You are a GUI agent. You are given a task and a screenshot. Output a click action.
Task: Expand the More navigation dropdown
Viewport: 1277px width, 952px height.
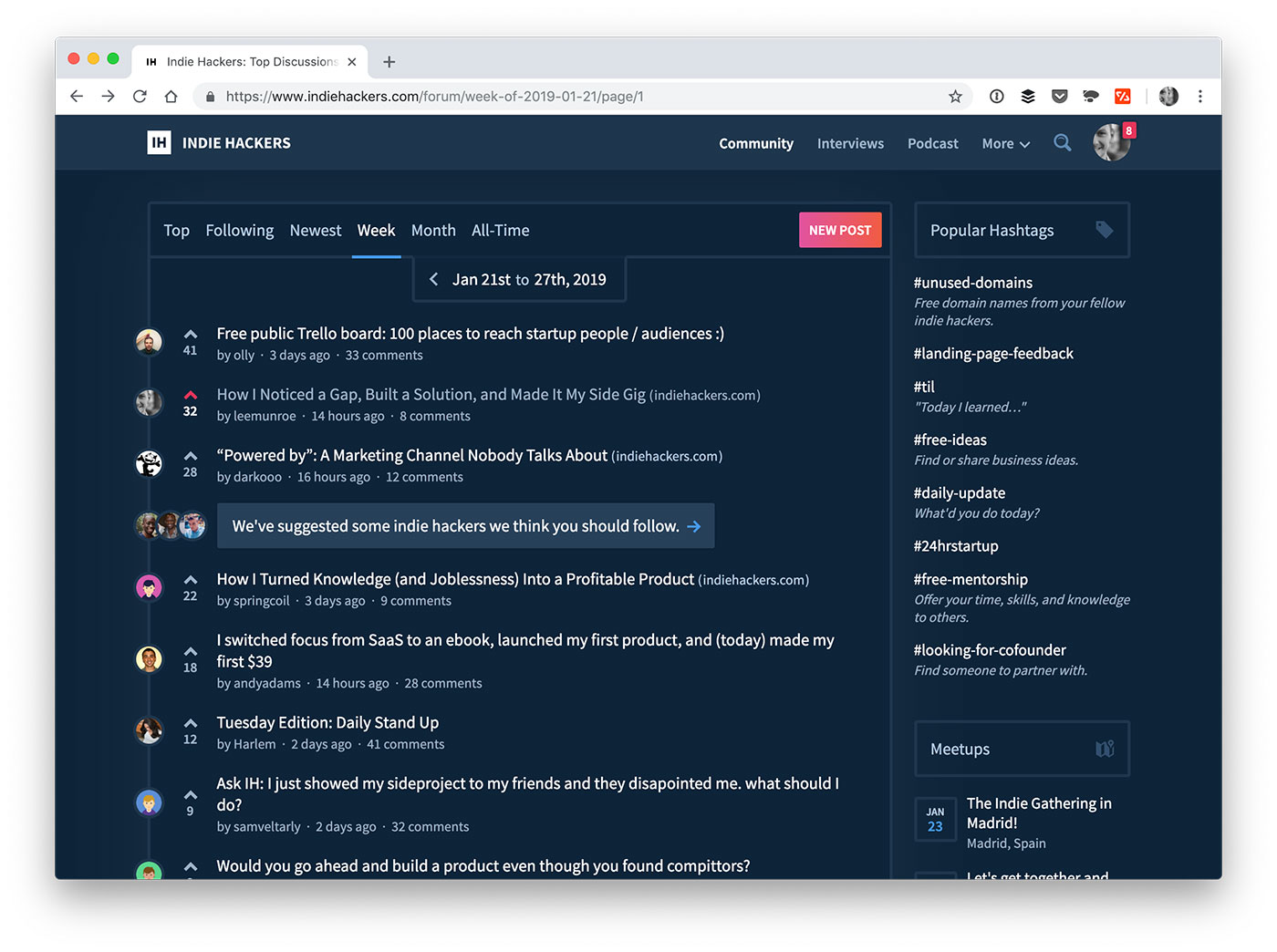(1005, 143)
